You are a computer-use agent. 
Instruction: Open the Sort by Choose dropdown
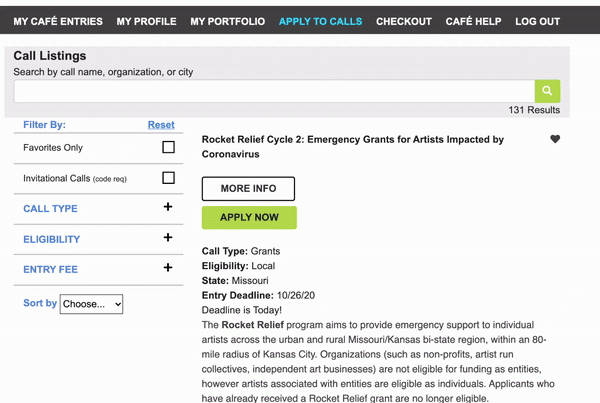91,304
